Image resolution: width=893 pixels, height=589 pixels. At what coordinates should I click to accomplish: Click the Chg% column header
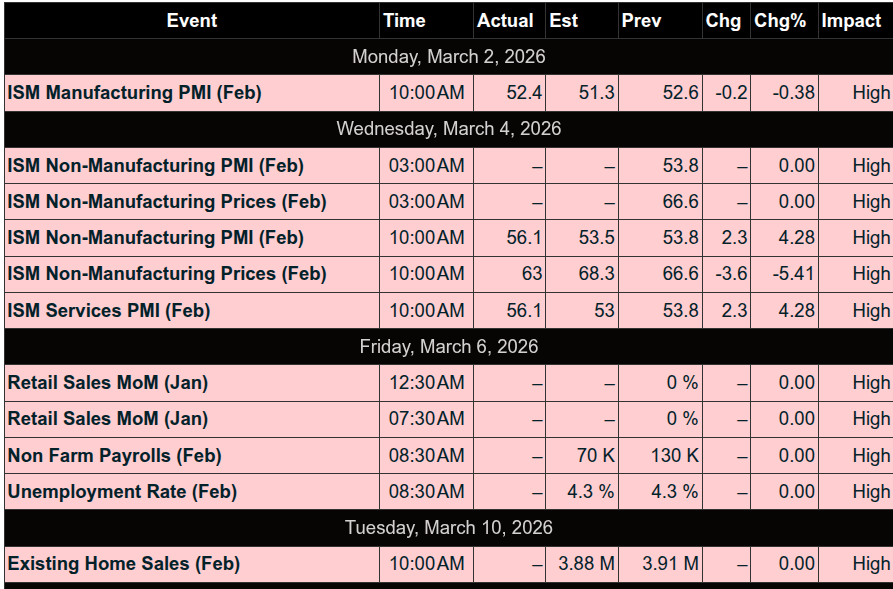click(x=780, y=21)
